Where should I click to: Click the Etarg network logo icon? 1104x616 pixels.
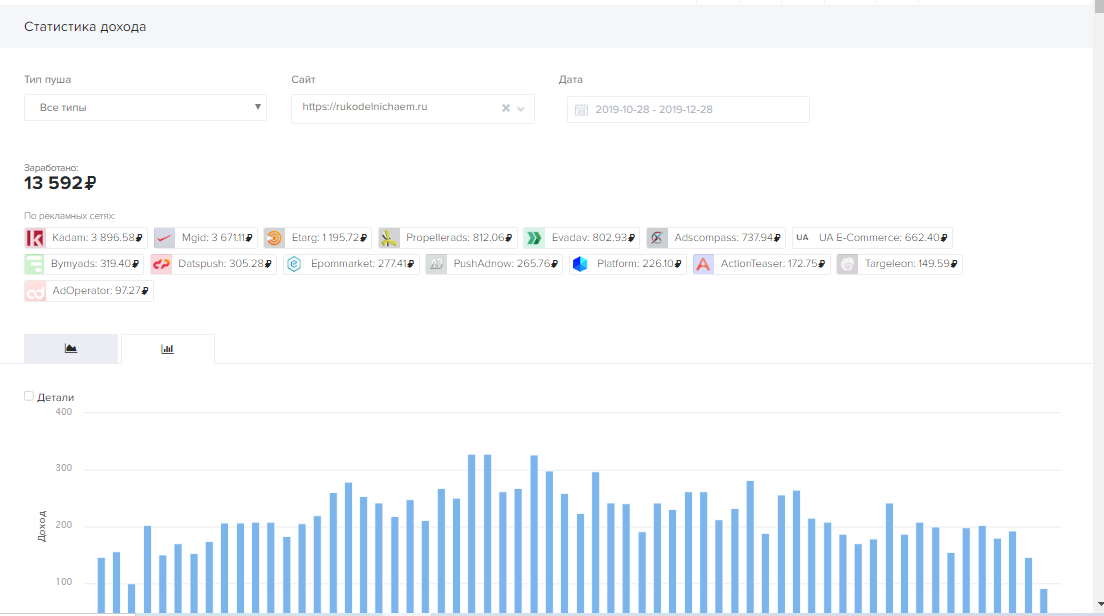tap(274, 238)
